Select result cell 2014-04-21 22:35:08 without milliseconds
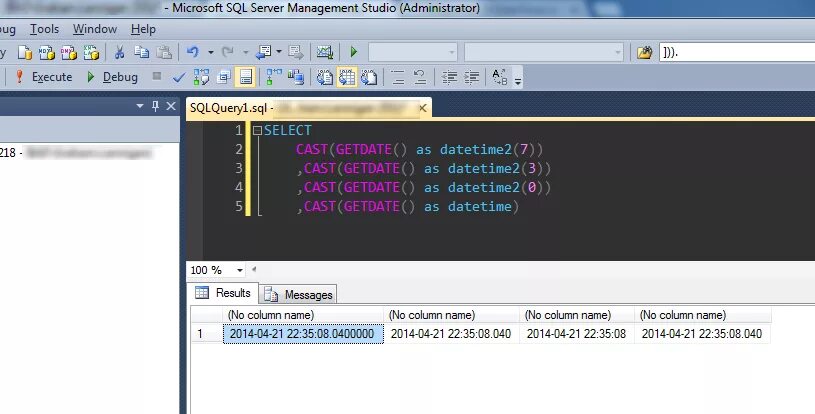This screenshot has height=414, width=815. [x=576, y=333]
